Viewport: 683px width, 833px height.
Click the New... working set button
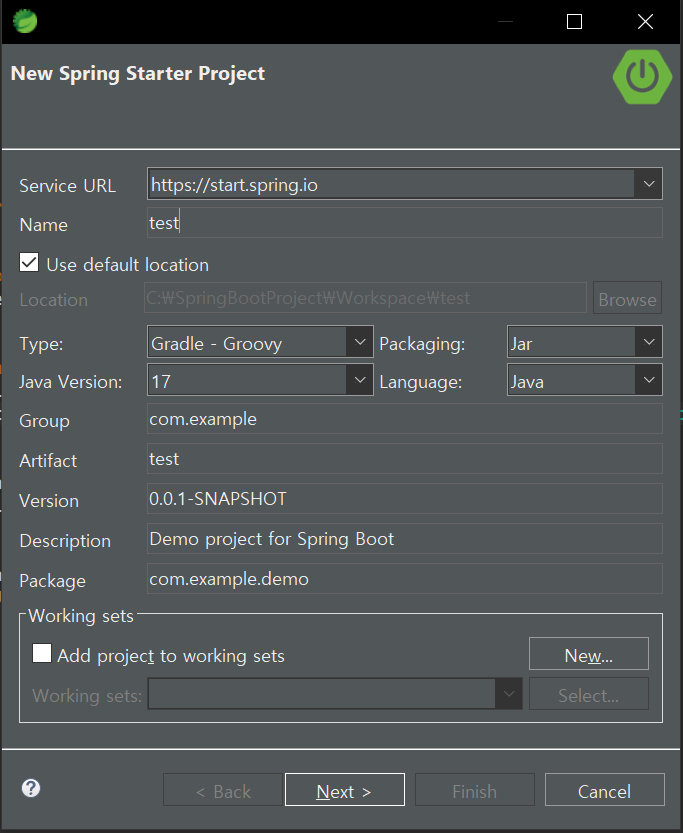588,655
